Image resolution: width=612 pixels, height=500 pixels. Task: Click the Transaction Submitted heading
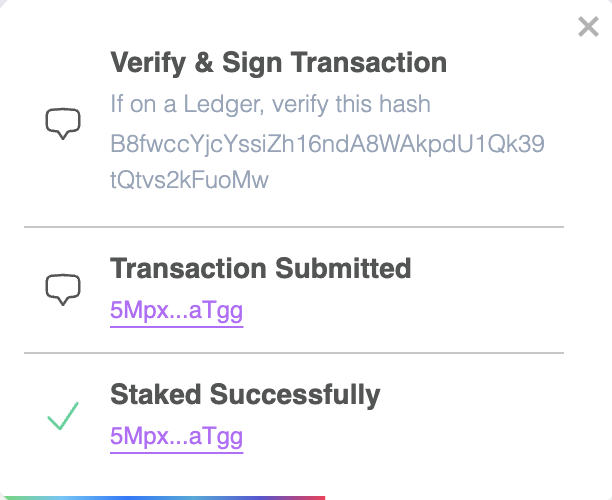tap(261, 269)
